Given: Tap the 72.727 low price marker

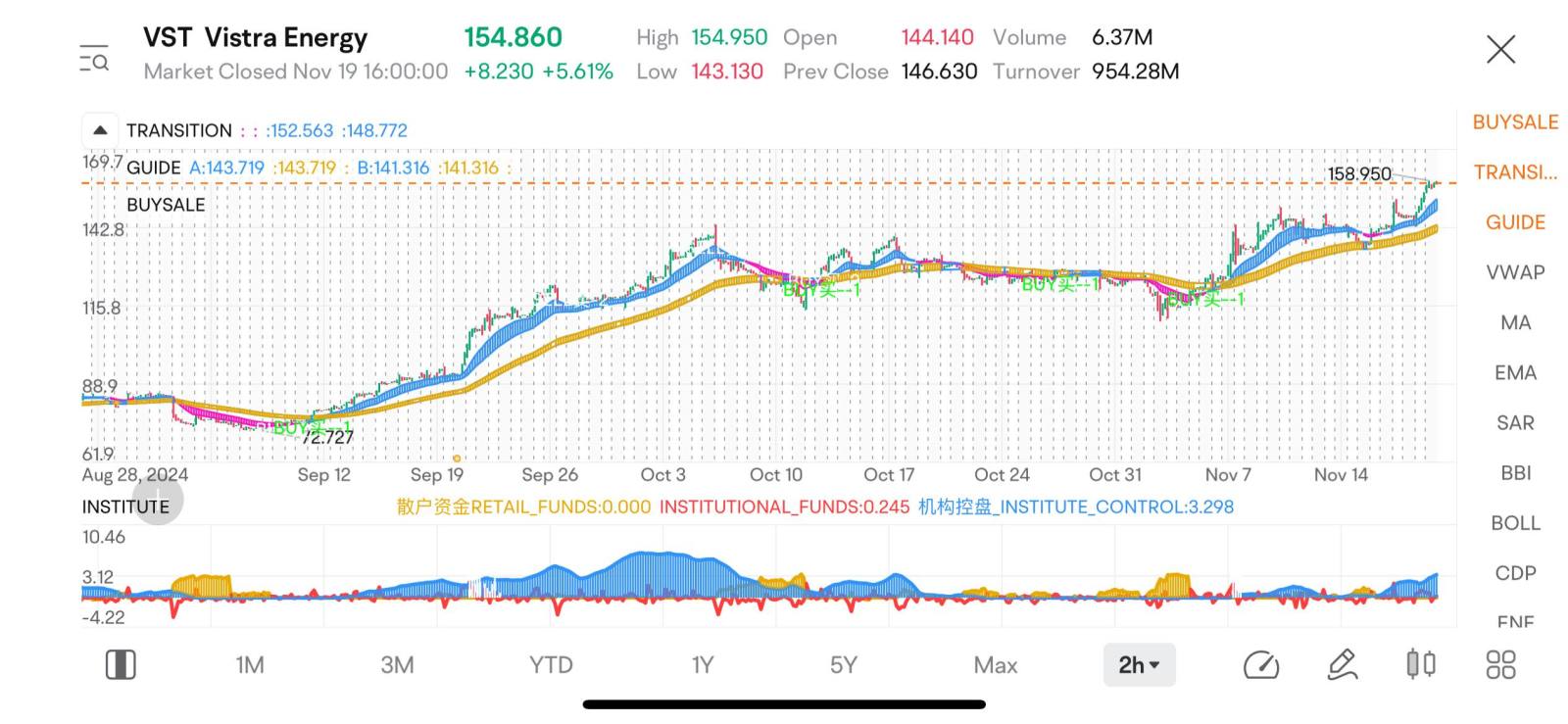Looking at the screenshot, I should point(327,438).
